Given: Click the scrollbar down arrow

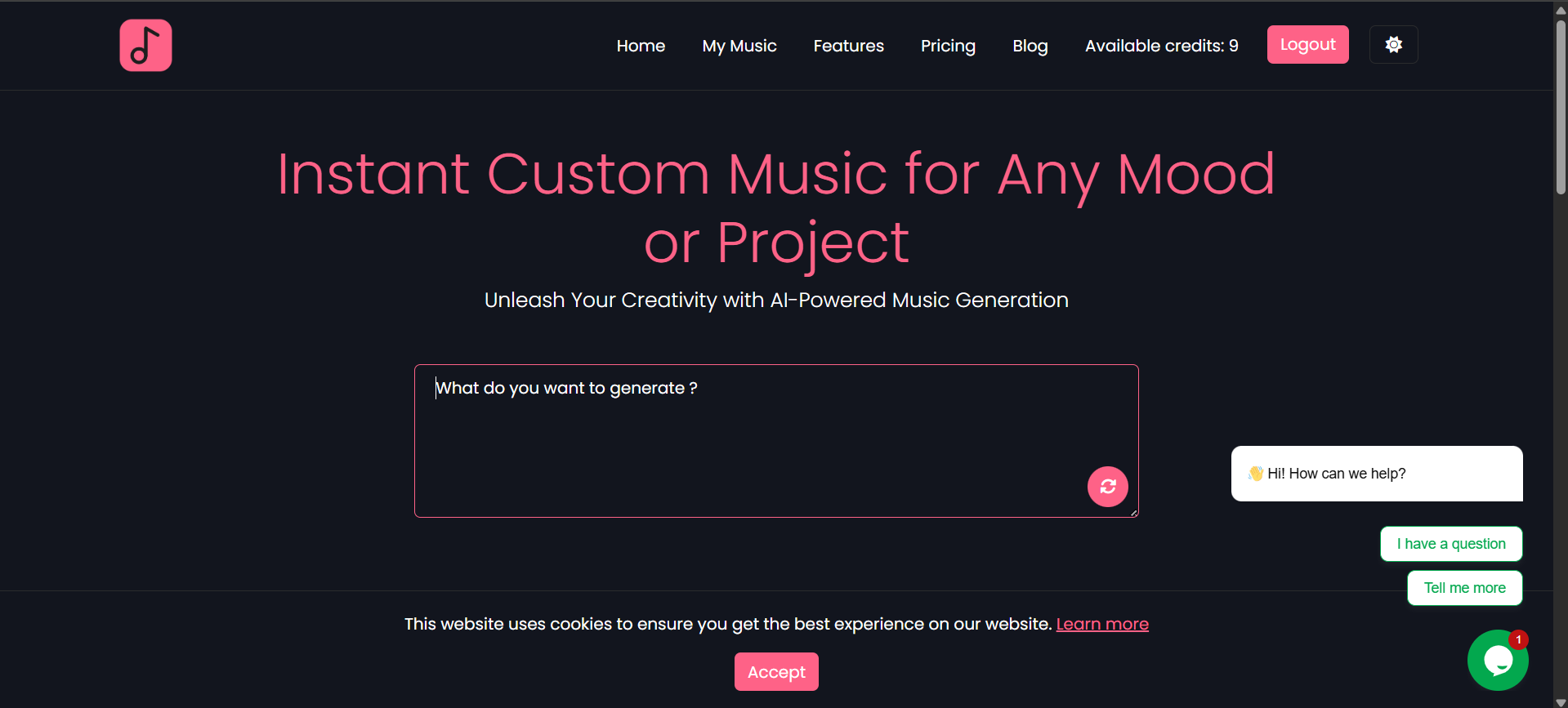Looking at the screenshot, I should (1559, 699).
